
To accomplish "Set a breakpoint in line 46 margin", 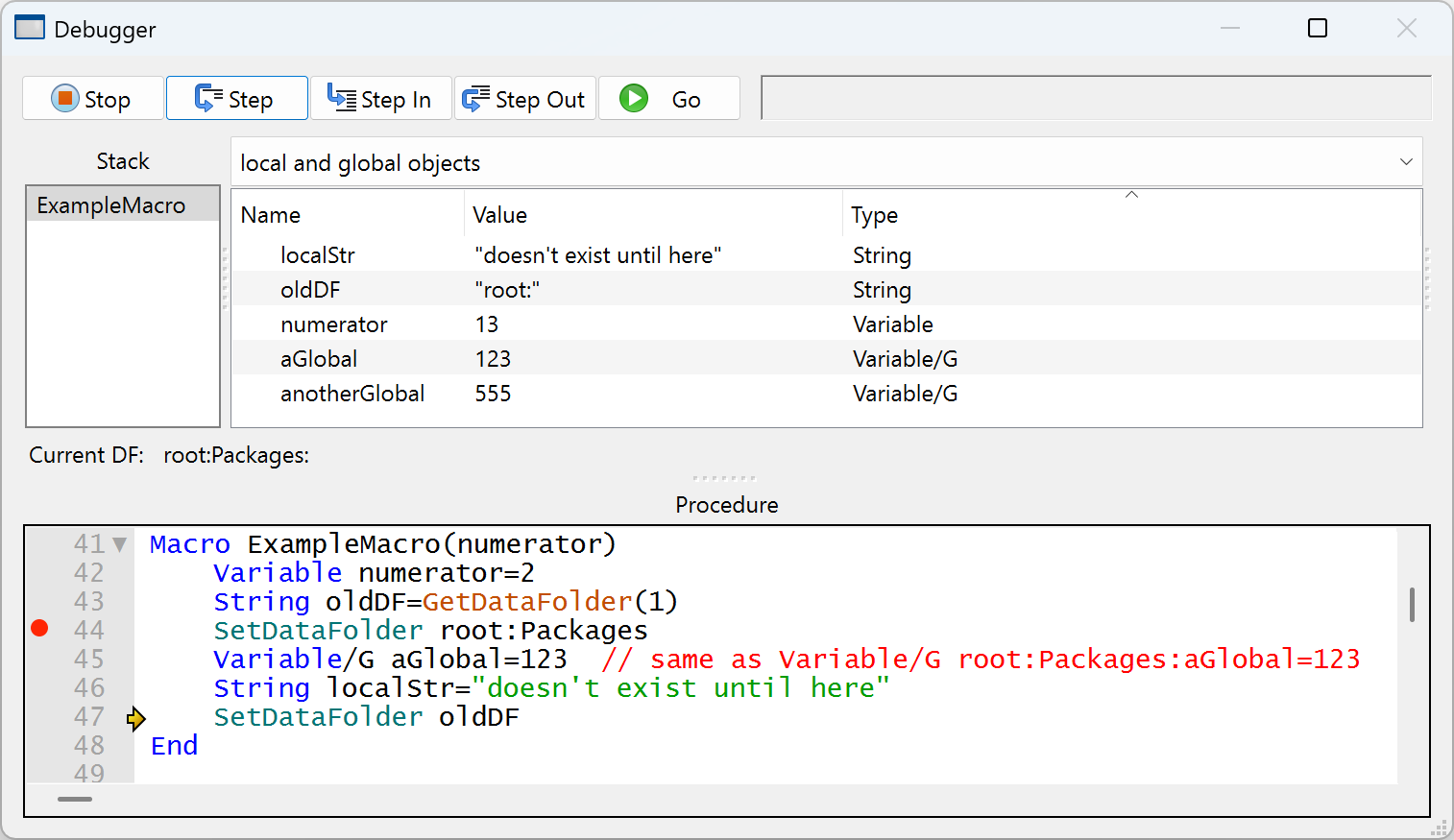I will click(x=39, y=687).
